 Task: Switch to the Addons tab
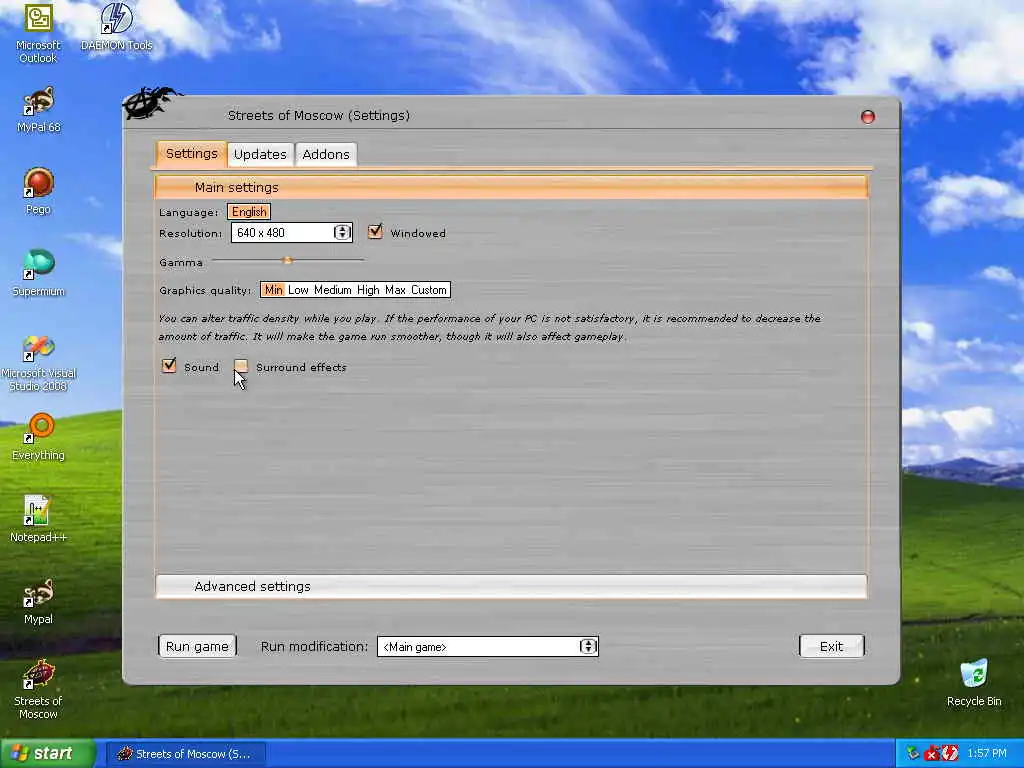[x=326, y=154]
